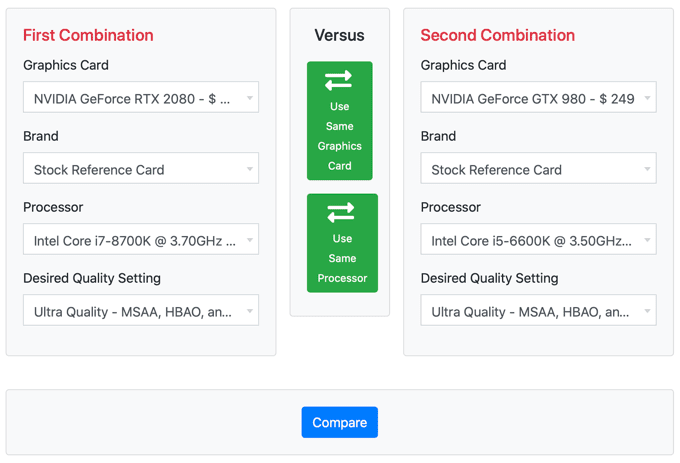Click the First Combination heading
The height and width of the screenshot is (463, 680).
[88, 35]
